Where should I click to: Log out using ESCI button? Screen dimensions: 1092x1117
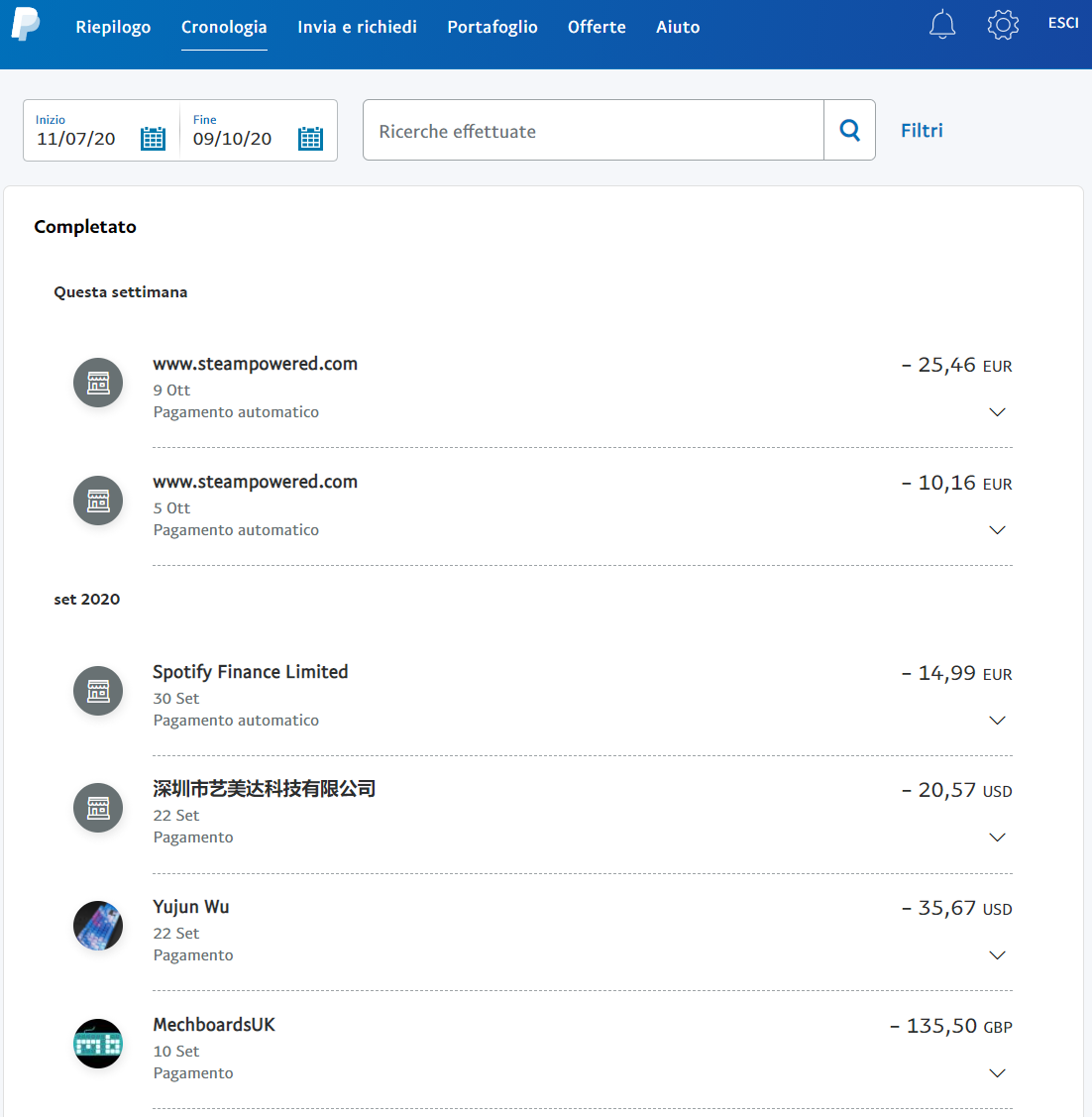click(x=1062, y=23)
